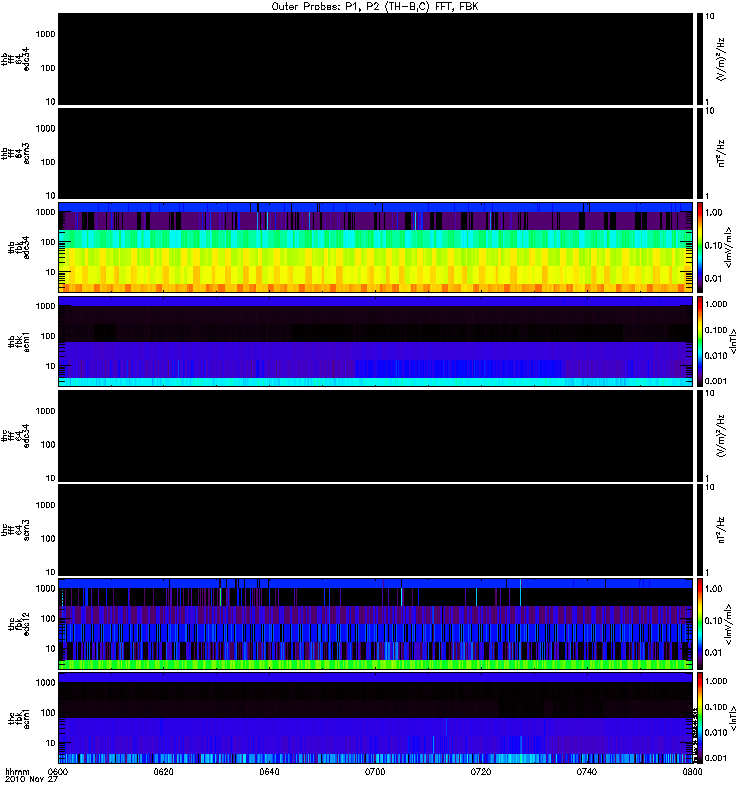Click the 0.10 color bar value of thb fbk edc34

tap(713, 245)
